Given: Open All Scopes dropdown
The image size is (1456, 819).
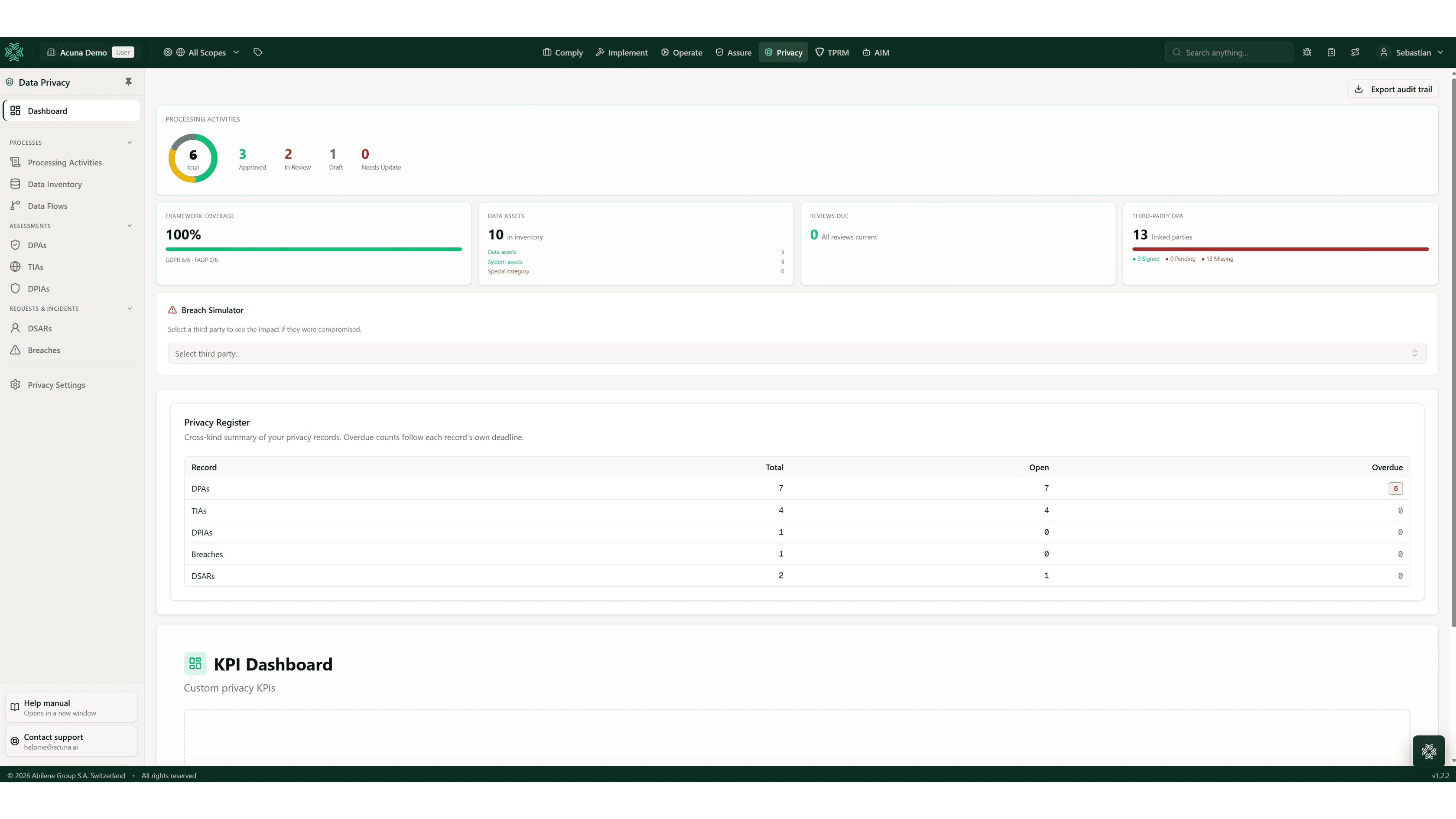Looking at the screenshot, I should pos(202,52).
